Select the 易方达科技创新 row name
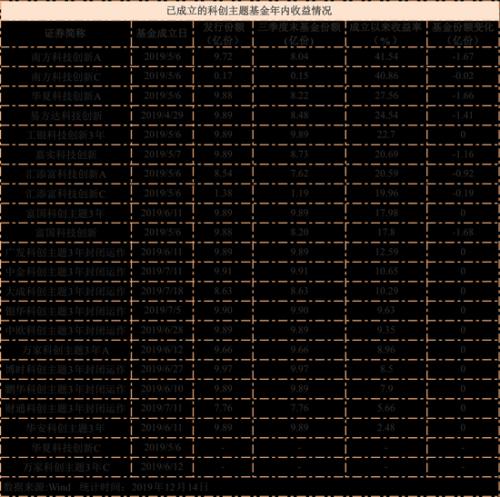This screenshot has height=497, width=500. 66,116
